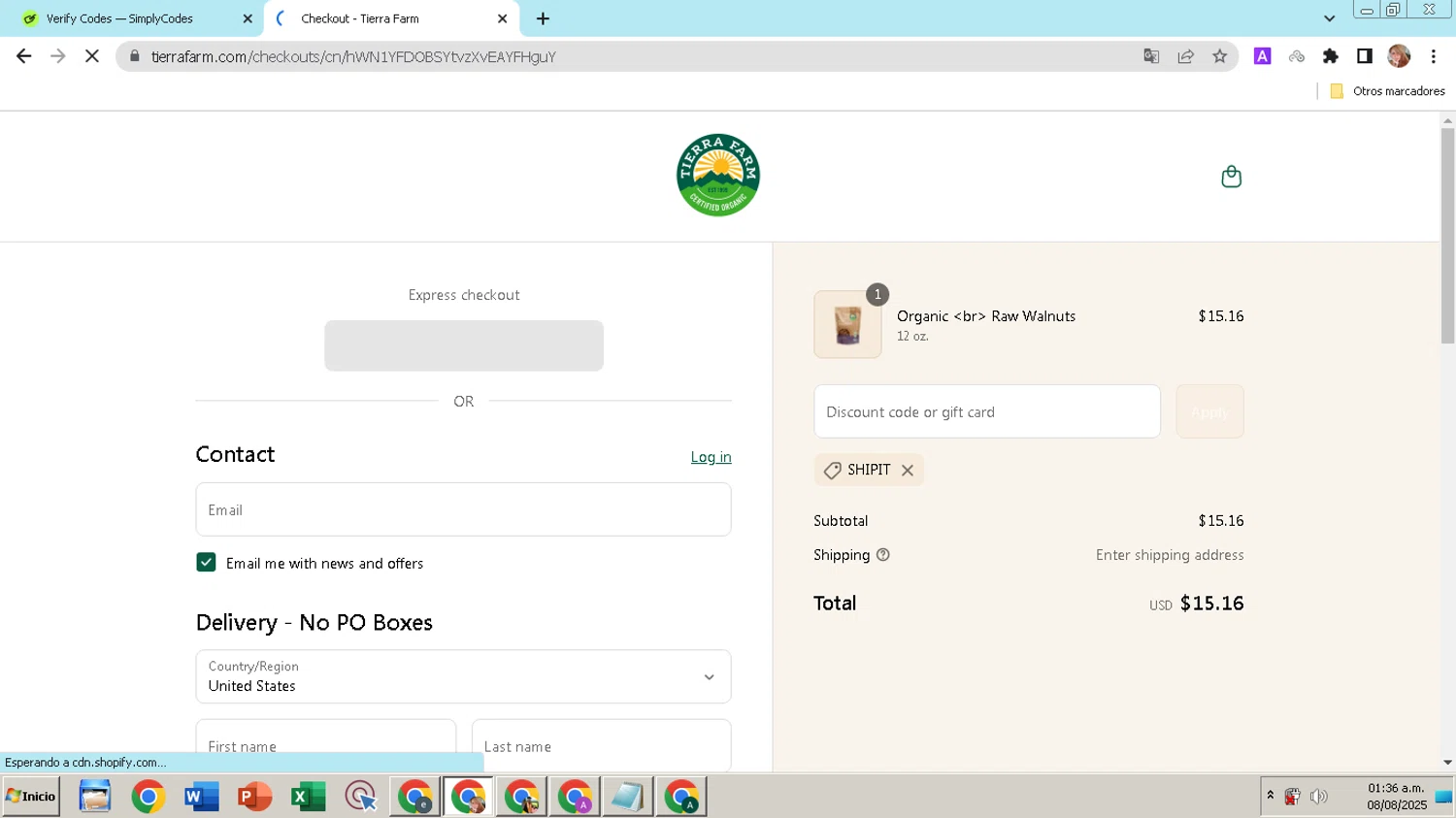This screenshot has height=818, width=1456.
Task: Open a new browser tab
Action: click(543, 18)
